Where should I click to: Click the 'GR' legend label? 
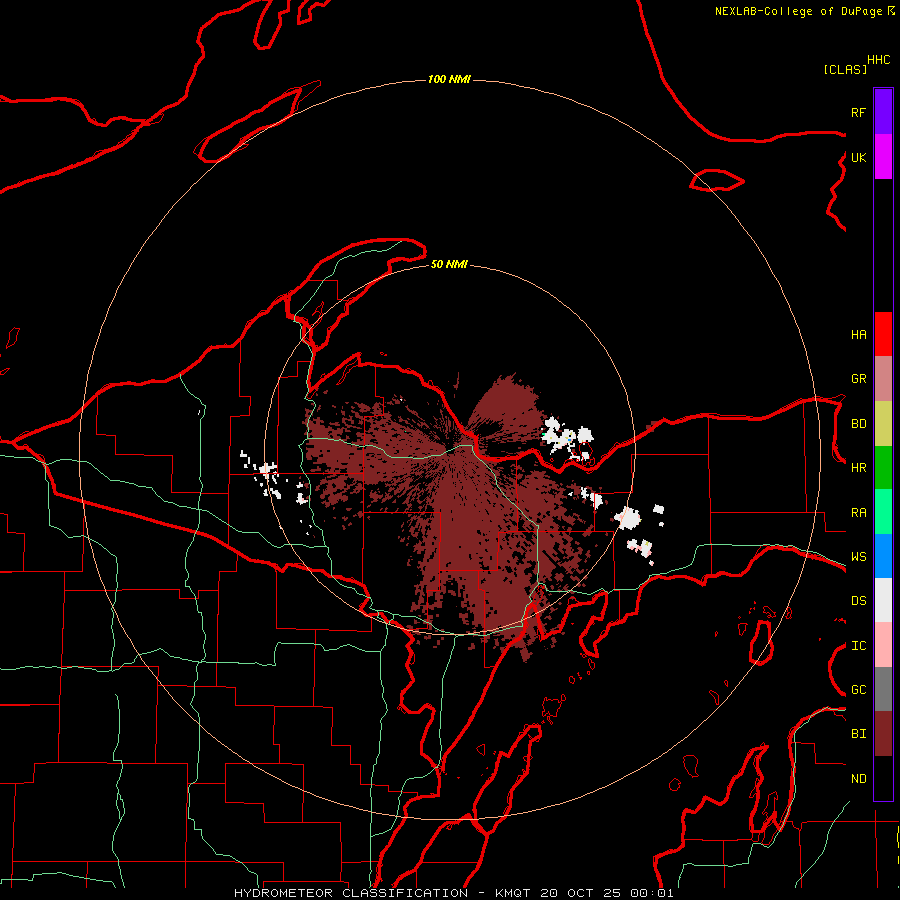858,379
